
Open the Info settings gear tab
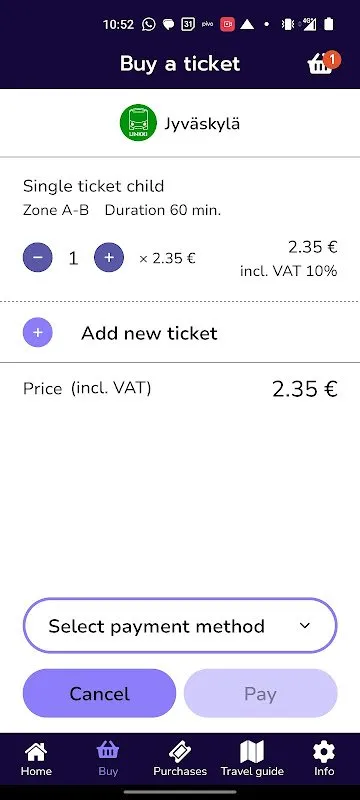tap(324, 759)
